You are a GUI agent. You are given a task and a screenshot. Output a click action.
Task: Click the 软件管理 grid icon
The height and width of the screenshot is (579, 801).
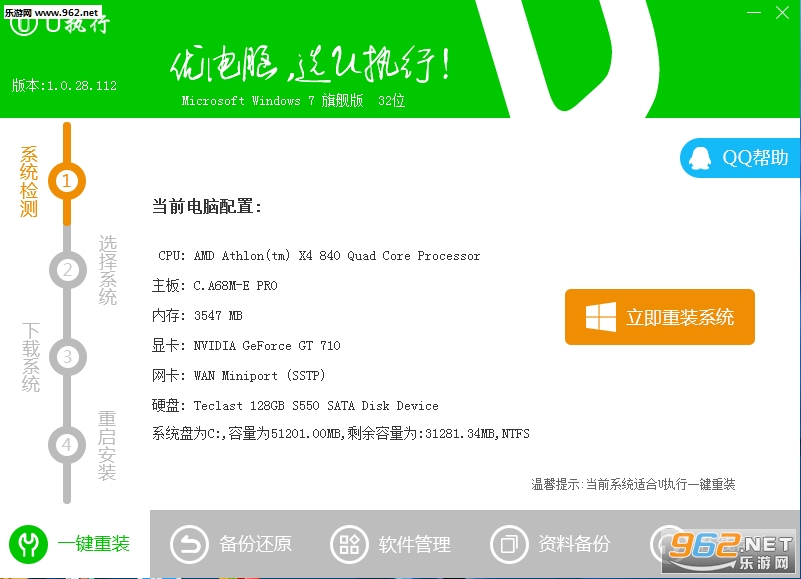click(349, 544)
